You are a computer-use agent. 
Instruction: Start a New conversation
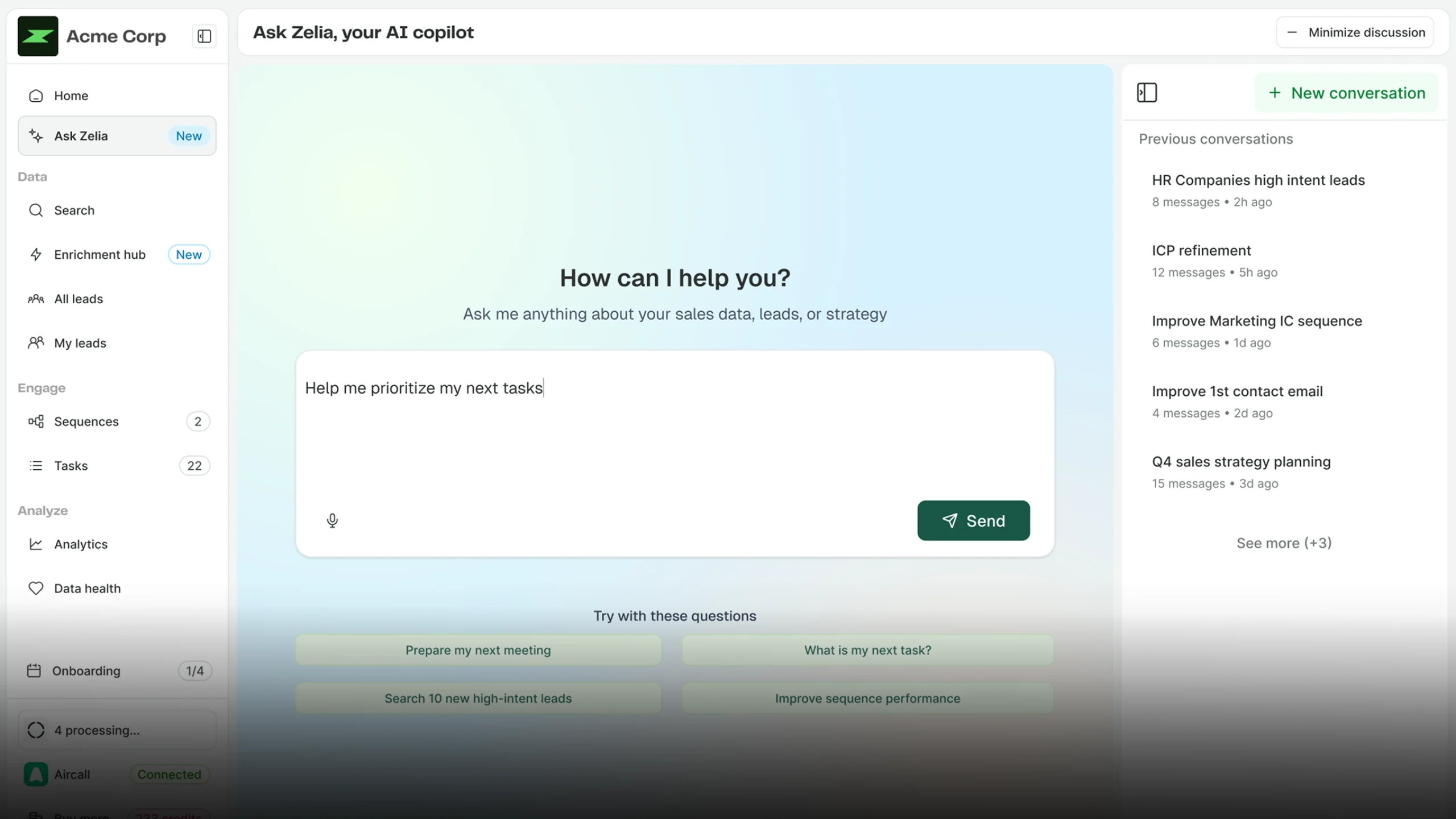coord(1346,93)
